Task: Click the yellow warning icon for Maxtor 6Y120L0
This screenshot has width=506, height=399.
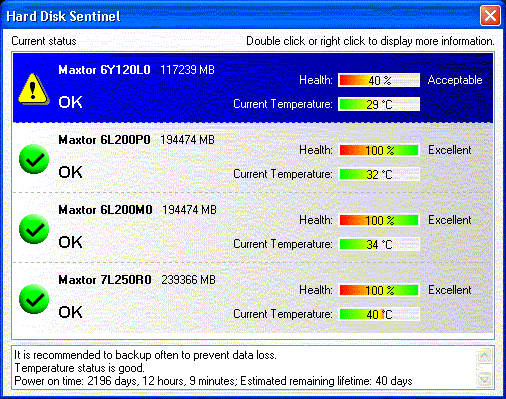Action: [33, 89]
